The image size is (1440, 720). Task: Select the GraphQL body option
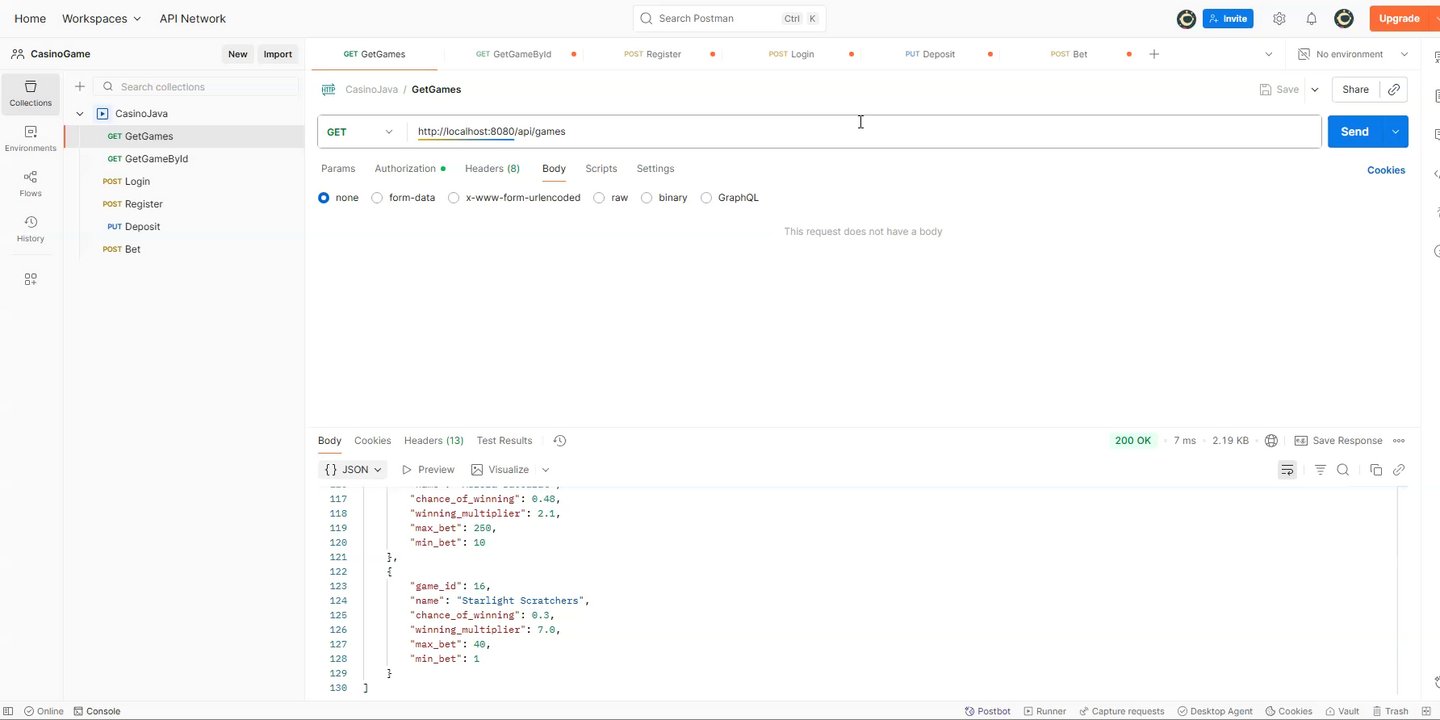(x=706, y=198)
